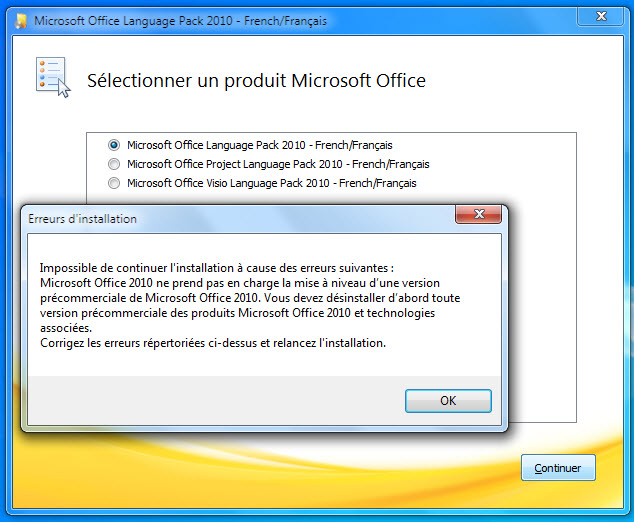
Task: Select the Office Project Language Pack radio button
Action: 114,164
